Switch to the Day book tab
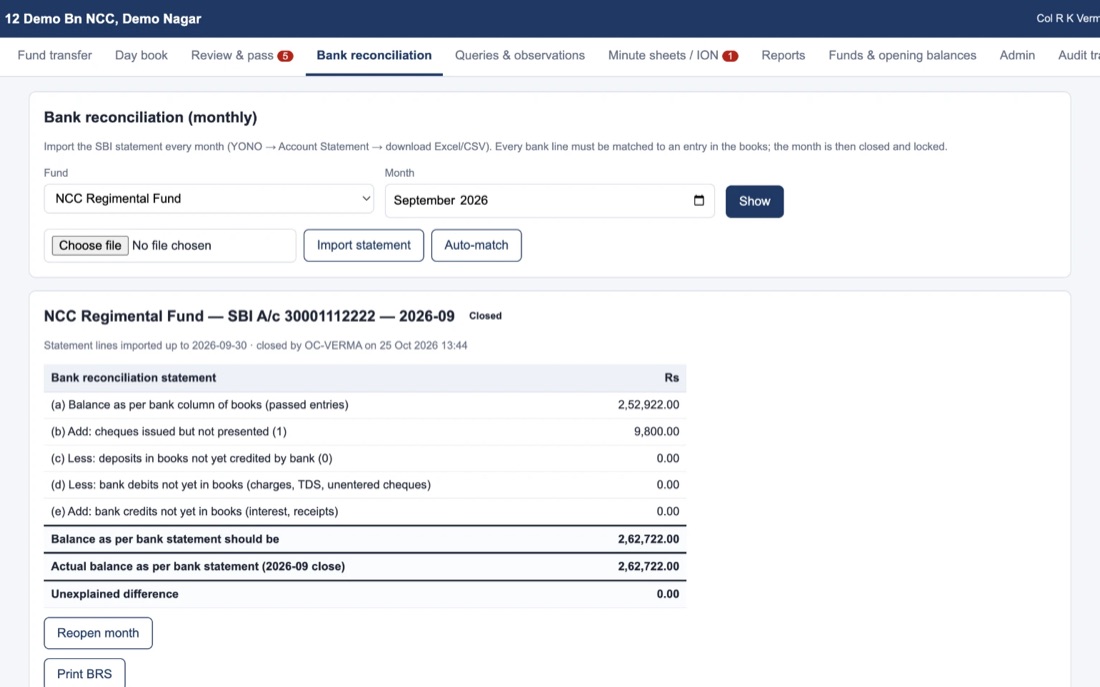This screenshot has height=687, width=1100. tap(141, 55)
